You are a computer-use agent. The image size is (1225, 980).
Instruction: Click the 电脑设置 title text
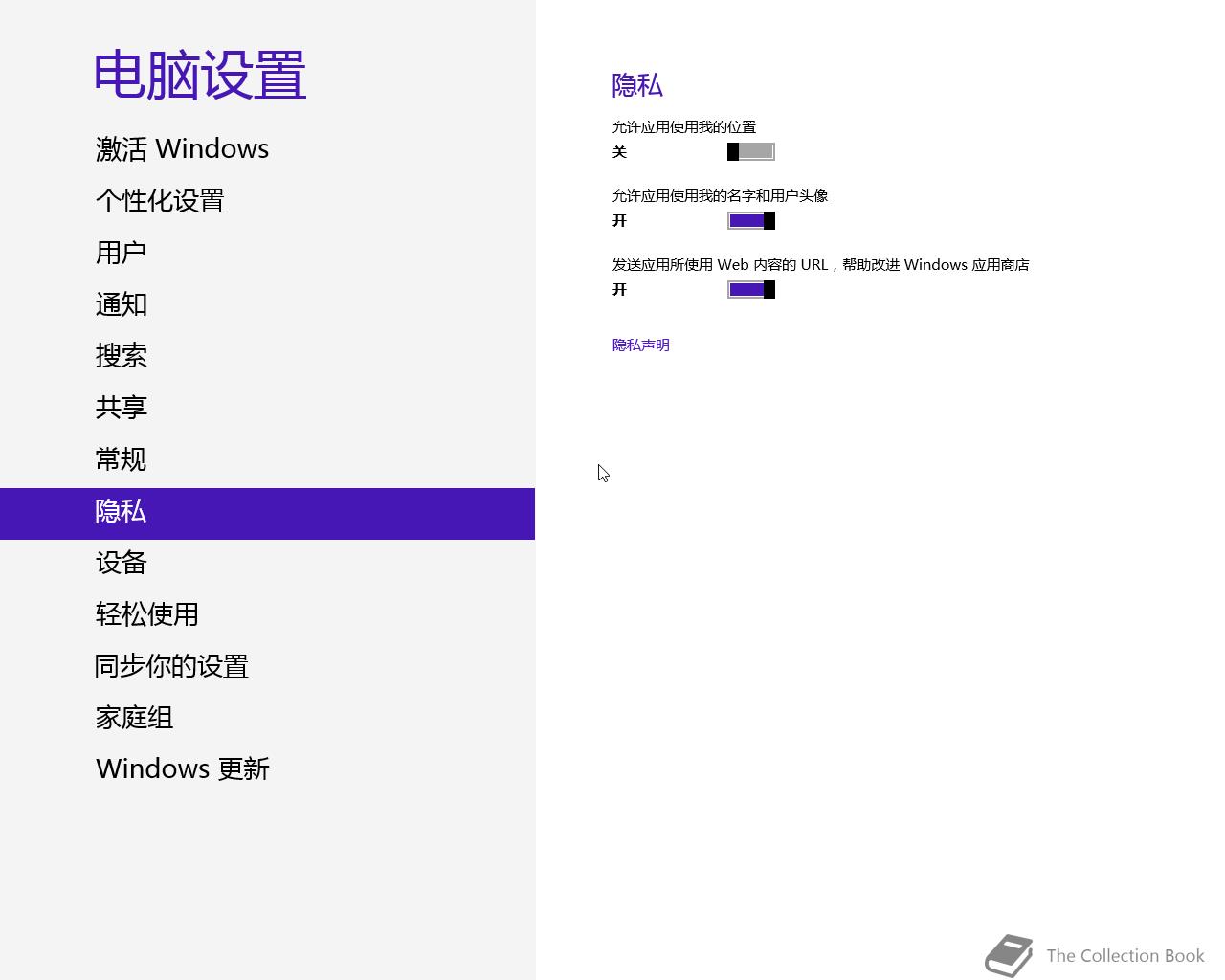tap(200, 76)
